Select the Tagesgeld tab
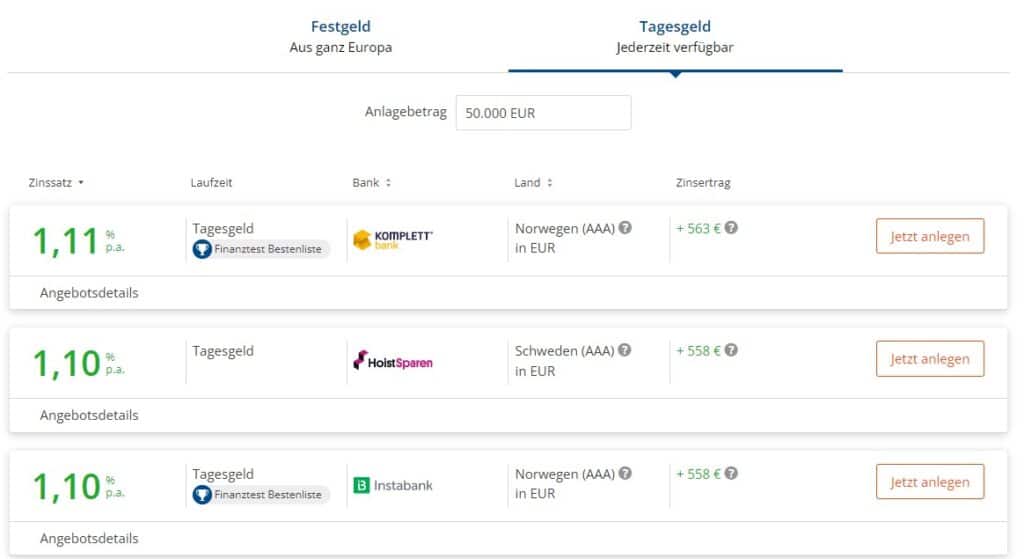This screenshot has width=1024, height=559. coord(675,37)
